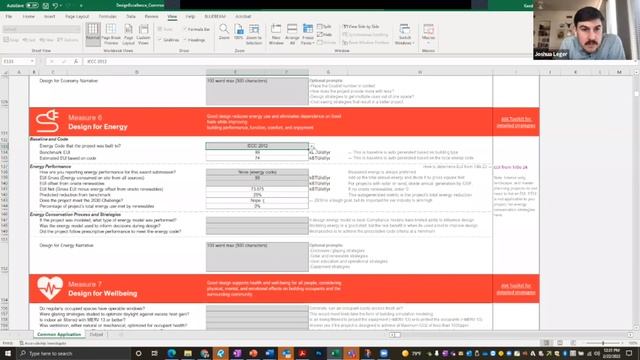Open Microsoft Edge from the taskbar
Screen dimensions: 640x360
(x=171, y=353)
